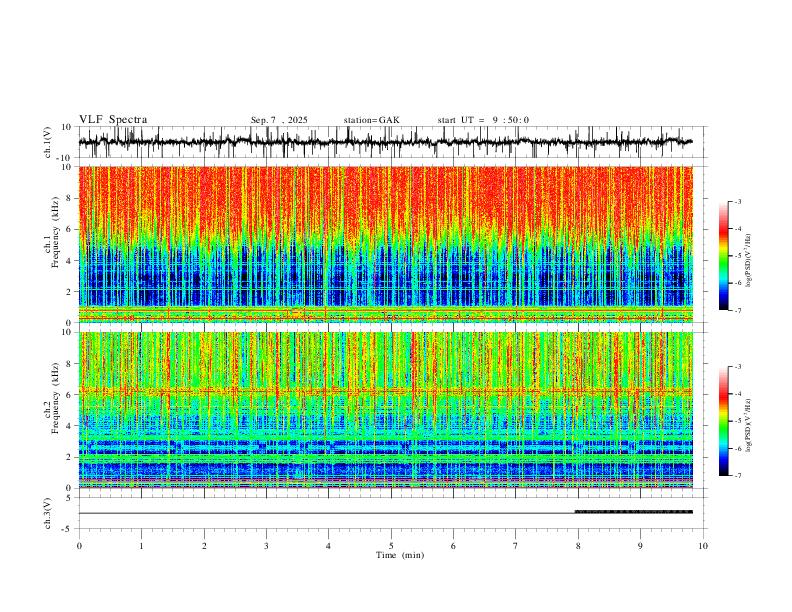792x612 pixels.
Task: Click the ch.2 log(PSD) color bar label
Action: [749, 425]
